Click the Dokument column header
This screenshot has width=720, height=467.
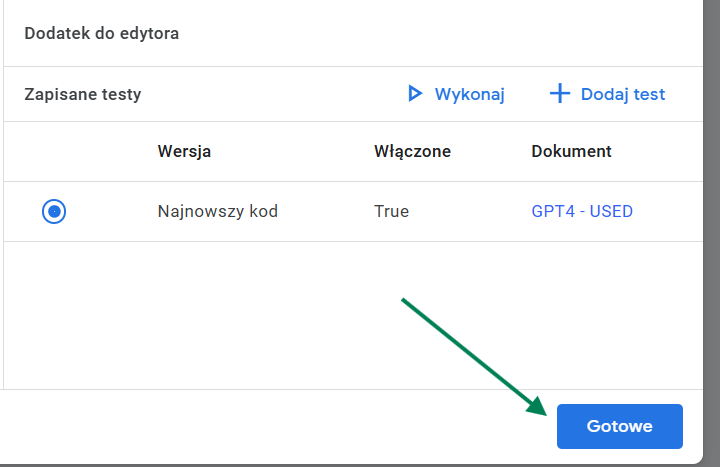pos(571,151)
